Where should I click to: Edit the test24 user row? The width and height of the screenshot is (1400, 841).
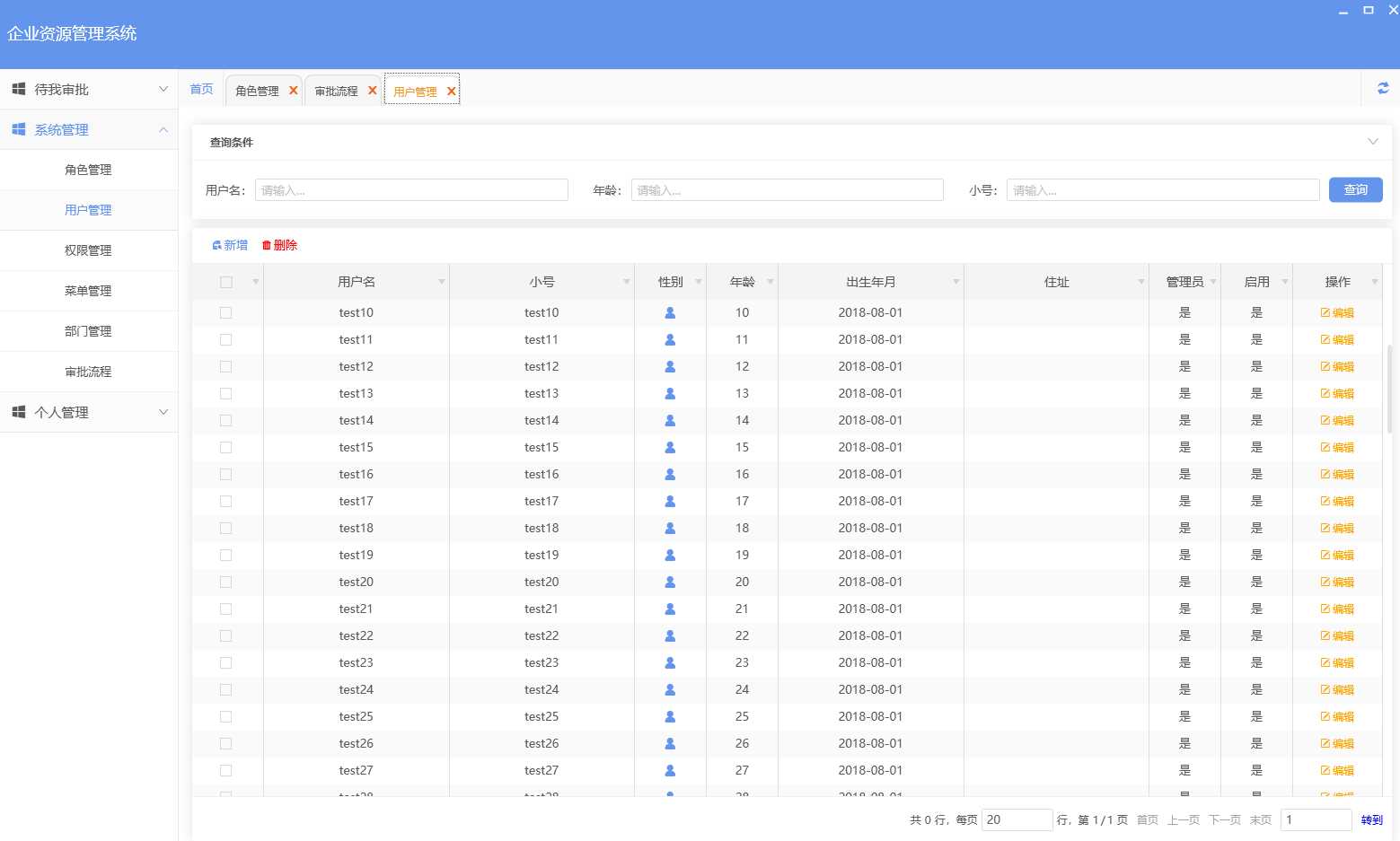(x=1337, y=690)
